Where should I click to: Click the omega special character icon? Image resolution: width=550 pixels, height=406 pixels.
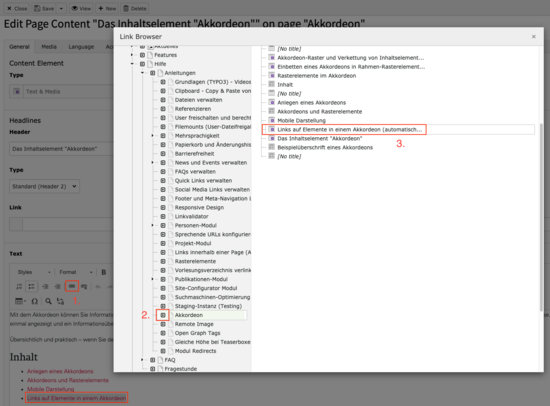[34, 301]
